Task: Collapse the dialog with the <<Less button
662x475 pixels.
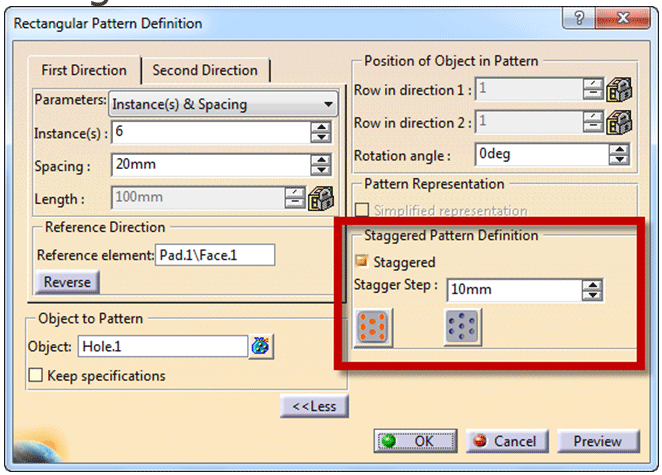Action: tap(315, 406)
